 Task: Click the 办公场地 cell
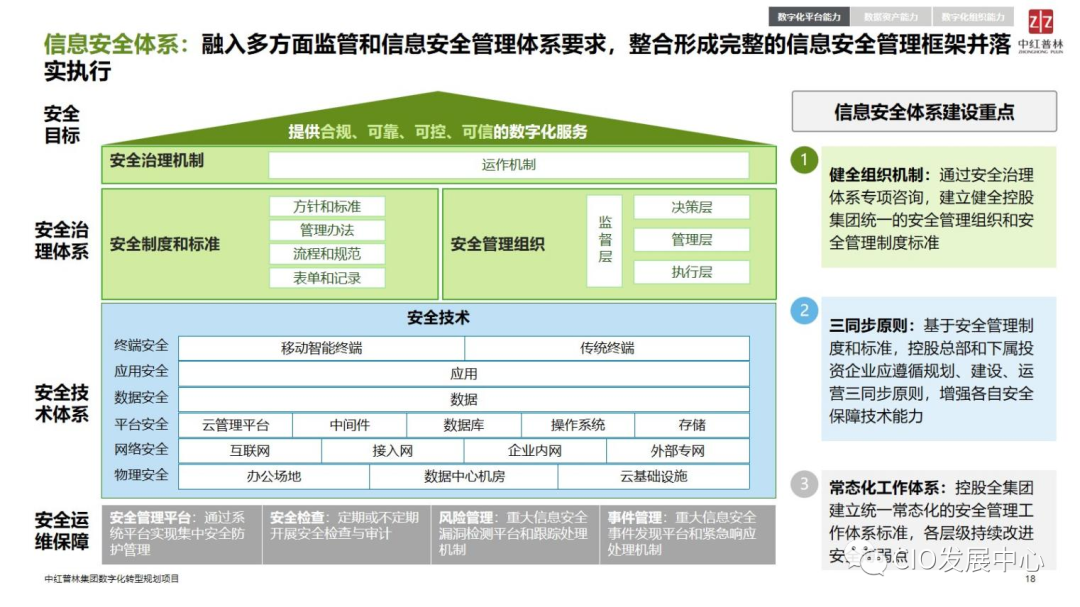click(x=274, y=476)
